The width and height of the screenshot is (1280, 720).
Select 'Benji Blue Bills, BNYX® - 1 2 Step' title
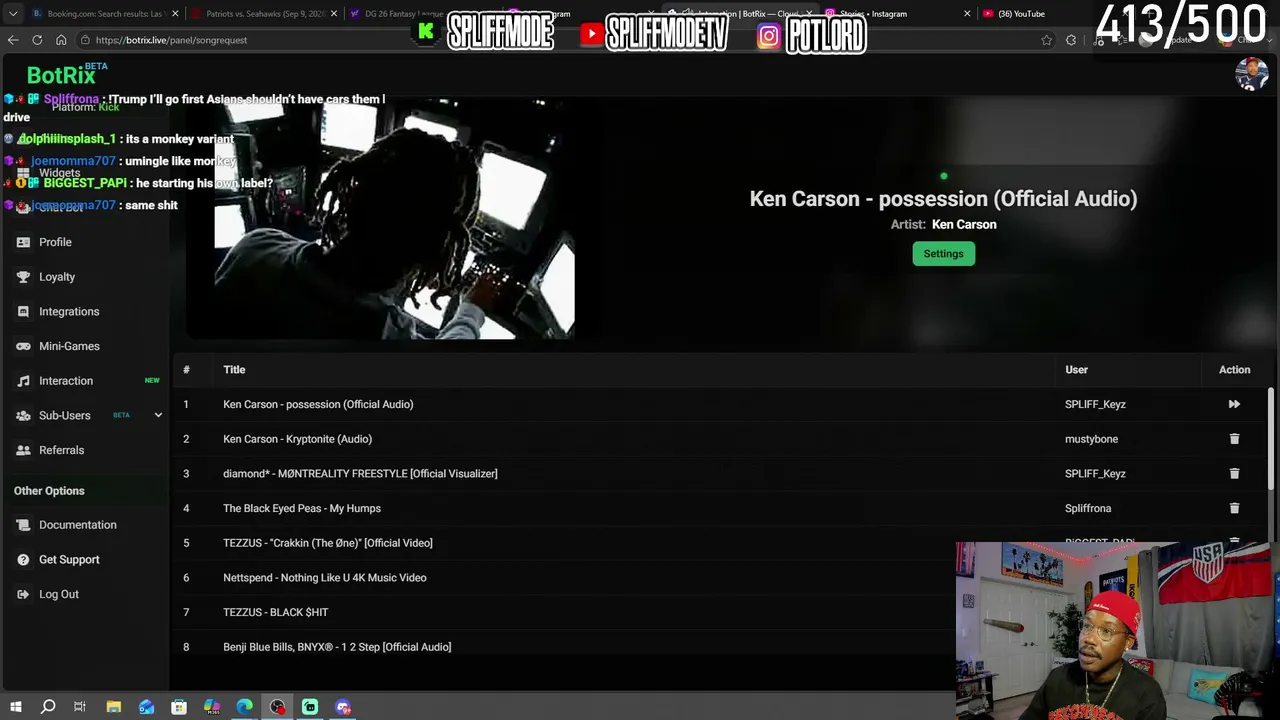[x=337, y=647]
